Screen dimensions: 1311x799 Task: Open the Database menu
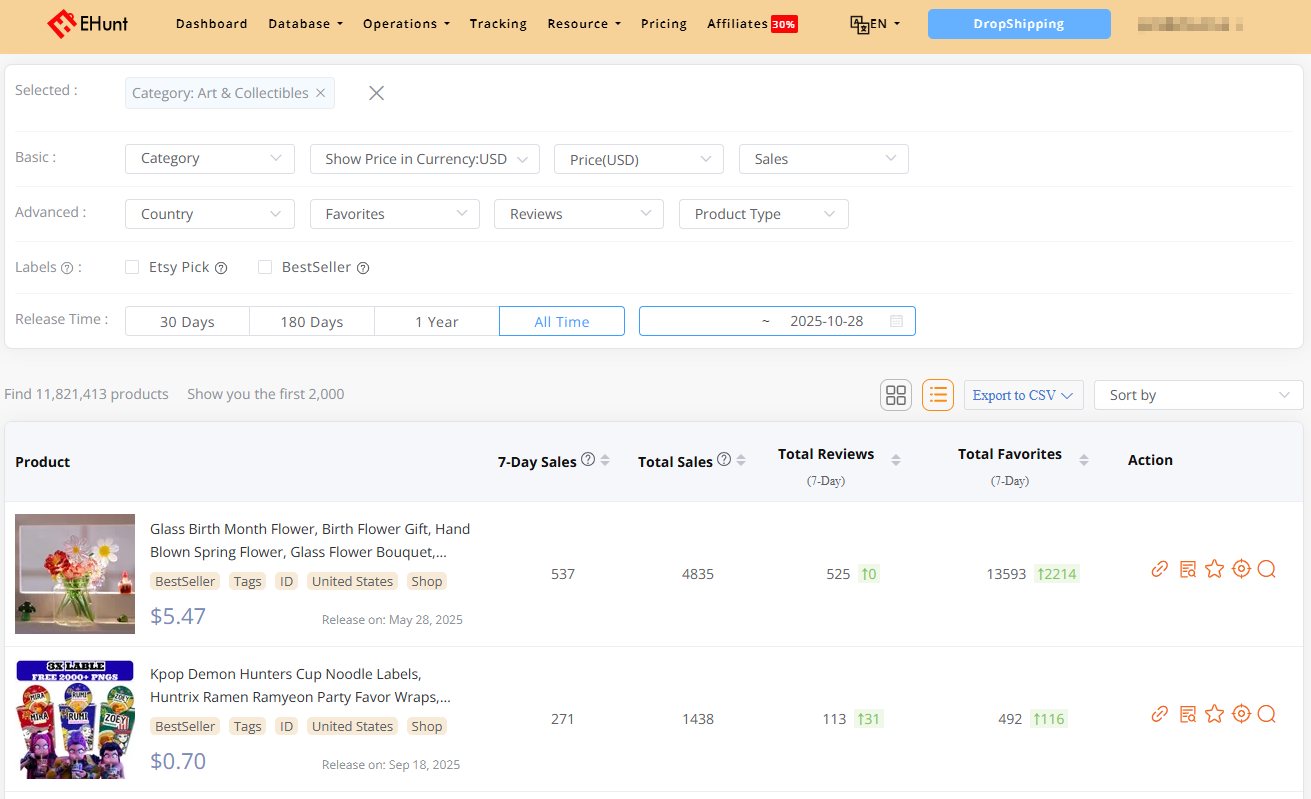coord(305,23)
